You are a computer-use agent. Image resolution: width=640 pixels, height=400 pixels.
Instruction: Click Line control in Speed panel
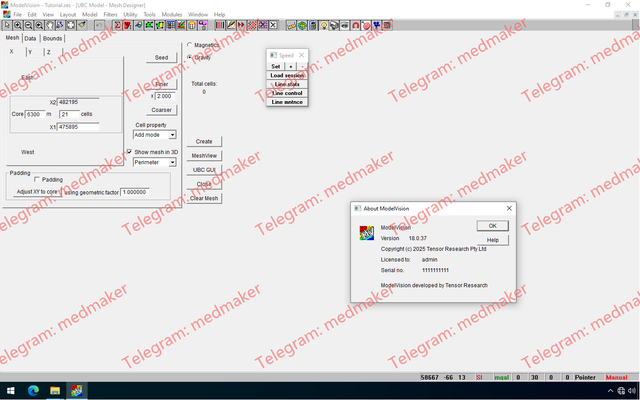point(287,93)
